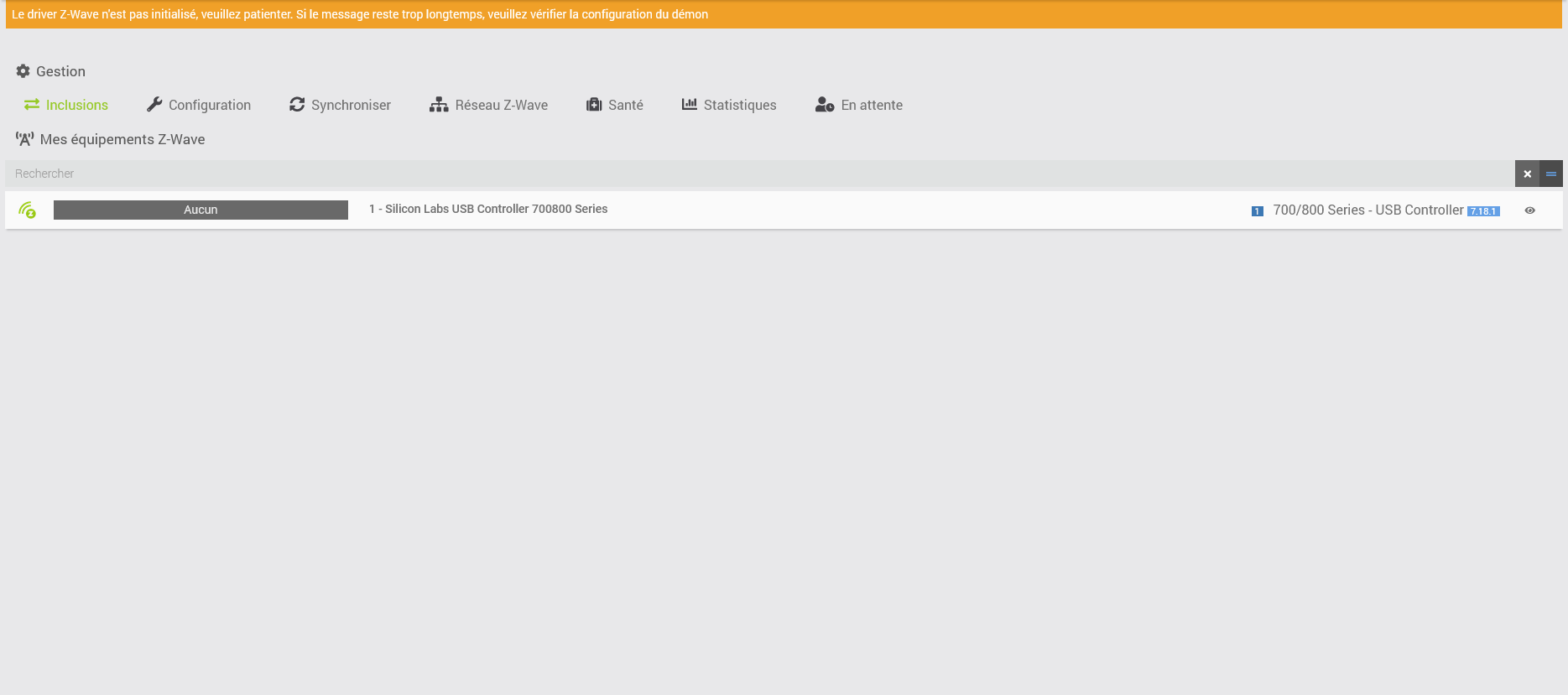Click the Mes équipements Z-Wave heading
This screenshot has width=1568, height=695.
click(x=122, y=139)
